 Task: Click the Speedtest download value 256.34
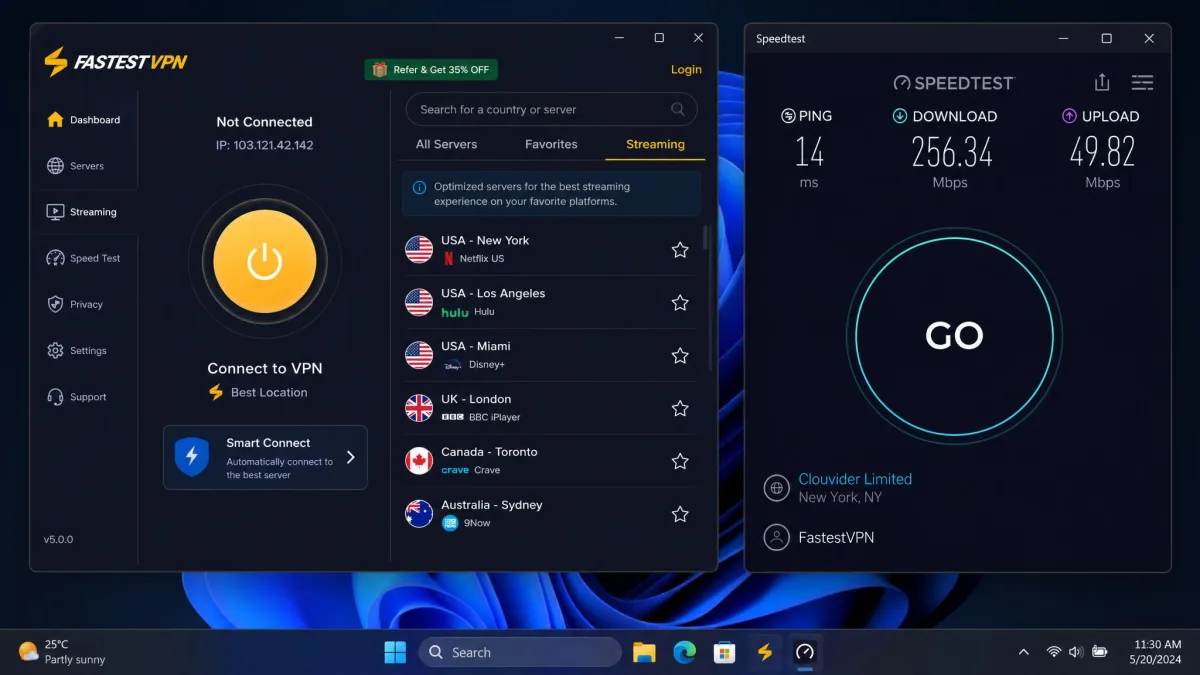[x=952, y=152]
